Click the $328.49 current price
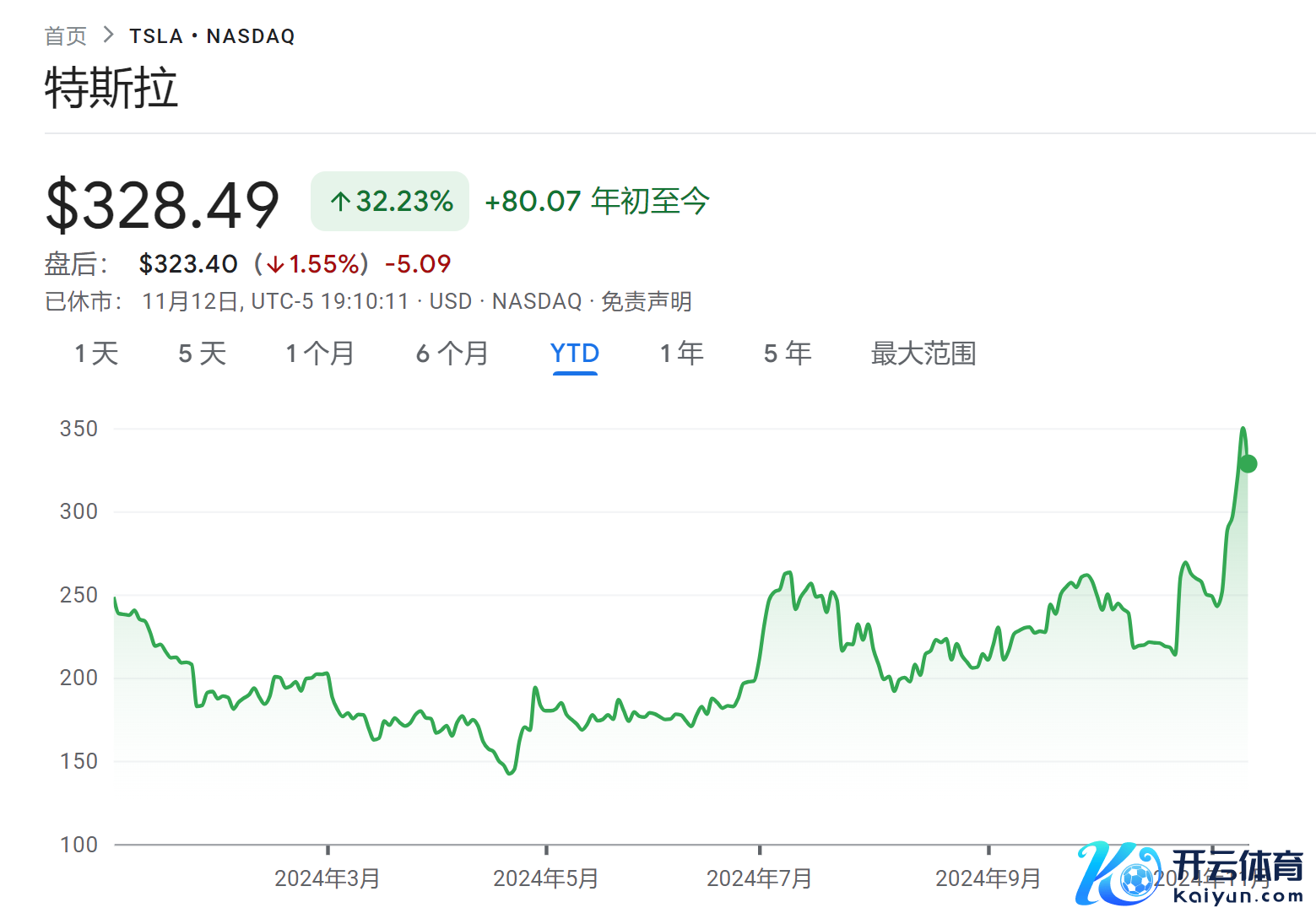This screenshot has width=1316, height=924. pos(162,204)
